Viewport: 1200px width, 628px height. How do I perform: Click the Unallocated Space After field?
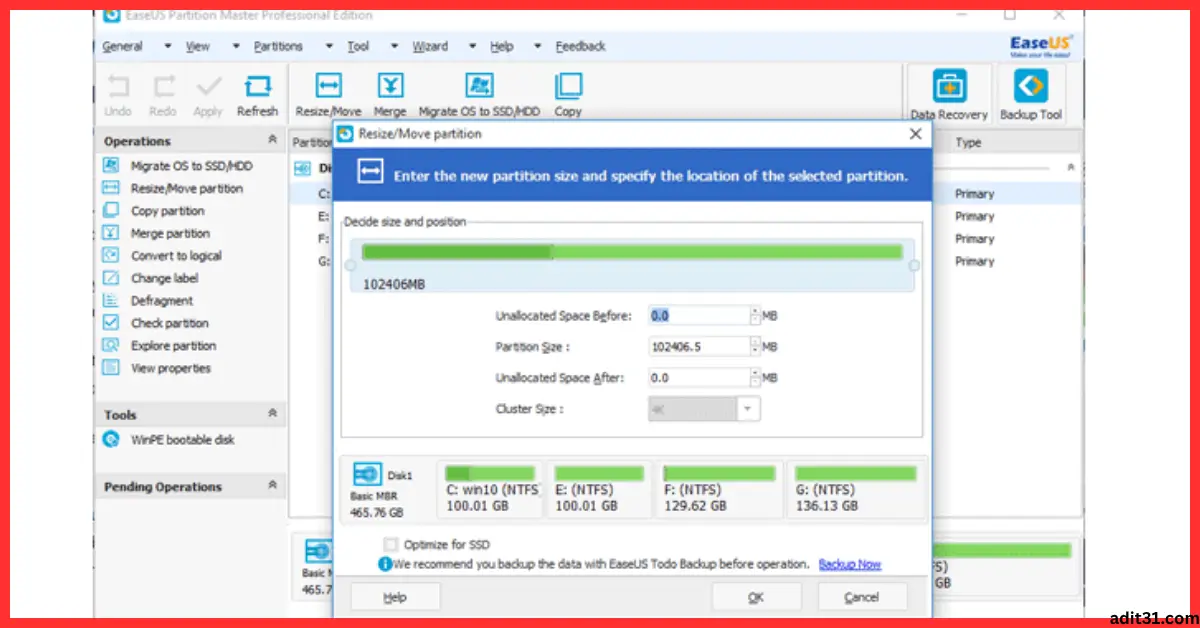698,378
